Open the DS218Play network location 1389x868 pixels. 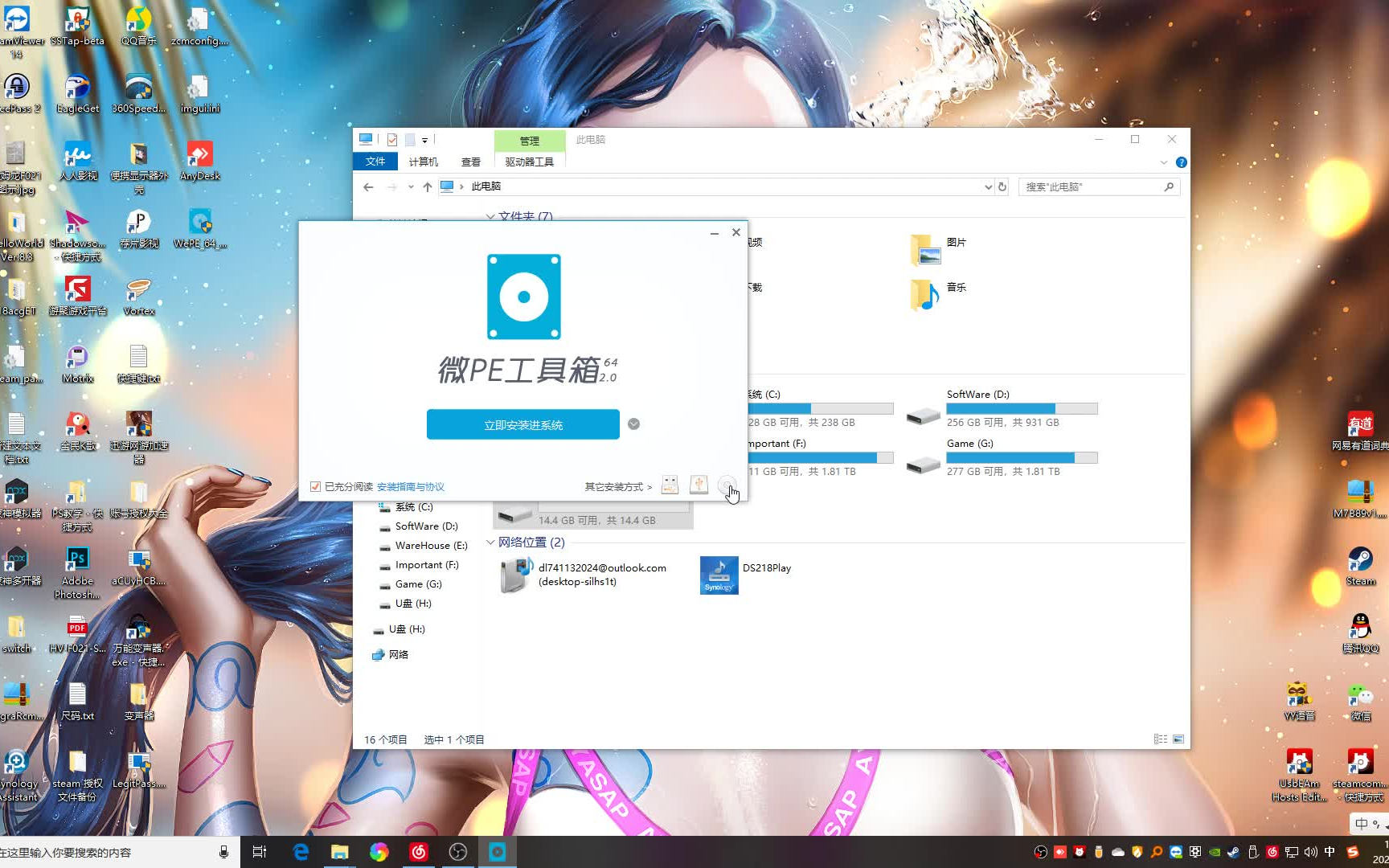(746, 575)
